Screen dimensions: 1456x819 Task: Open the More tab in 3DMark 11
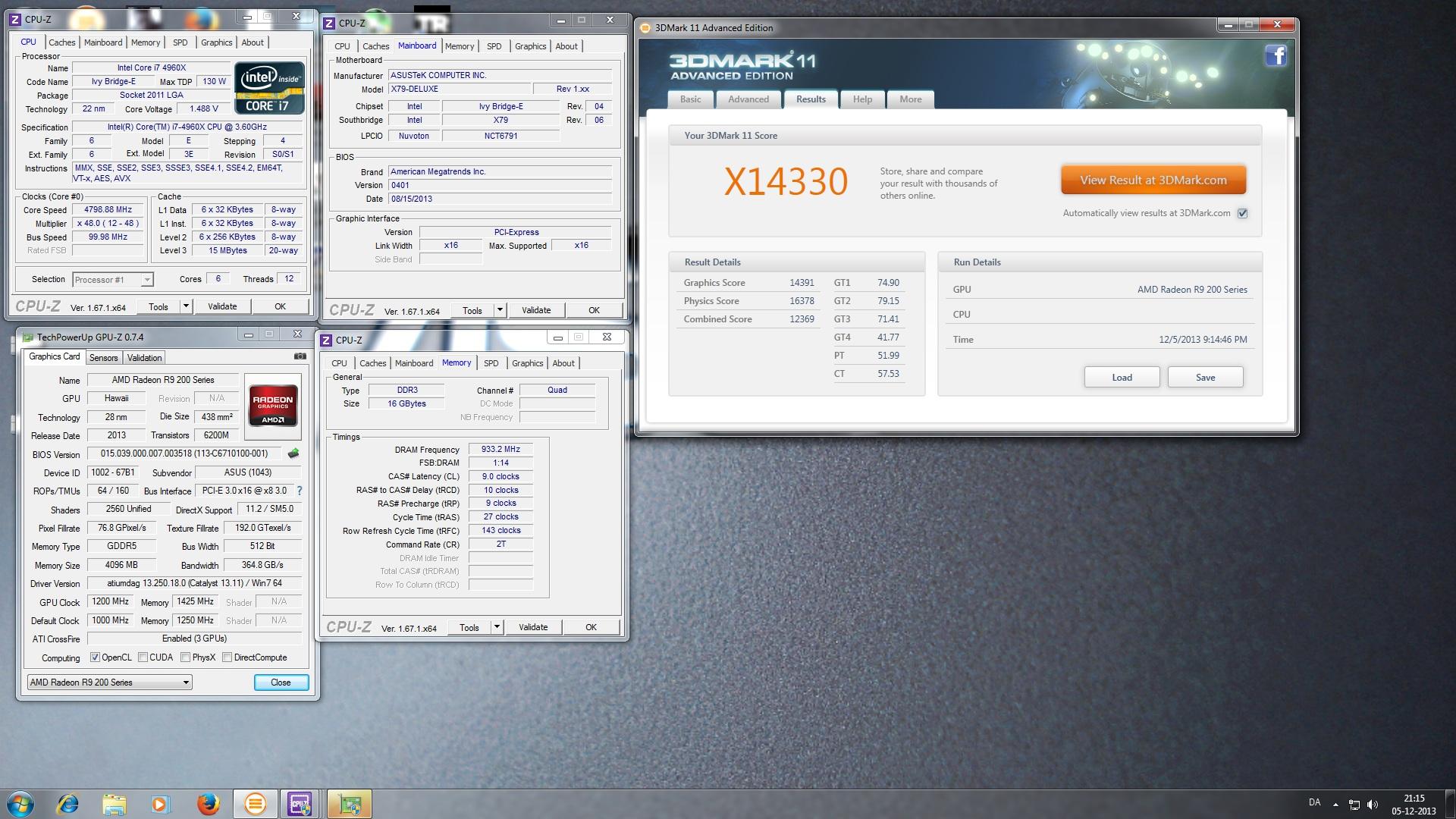(x=910, y=99)
